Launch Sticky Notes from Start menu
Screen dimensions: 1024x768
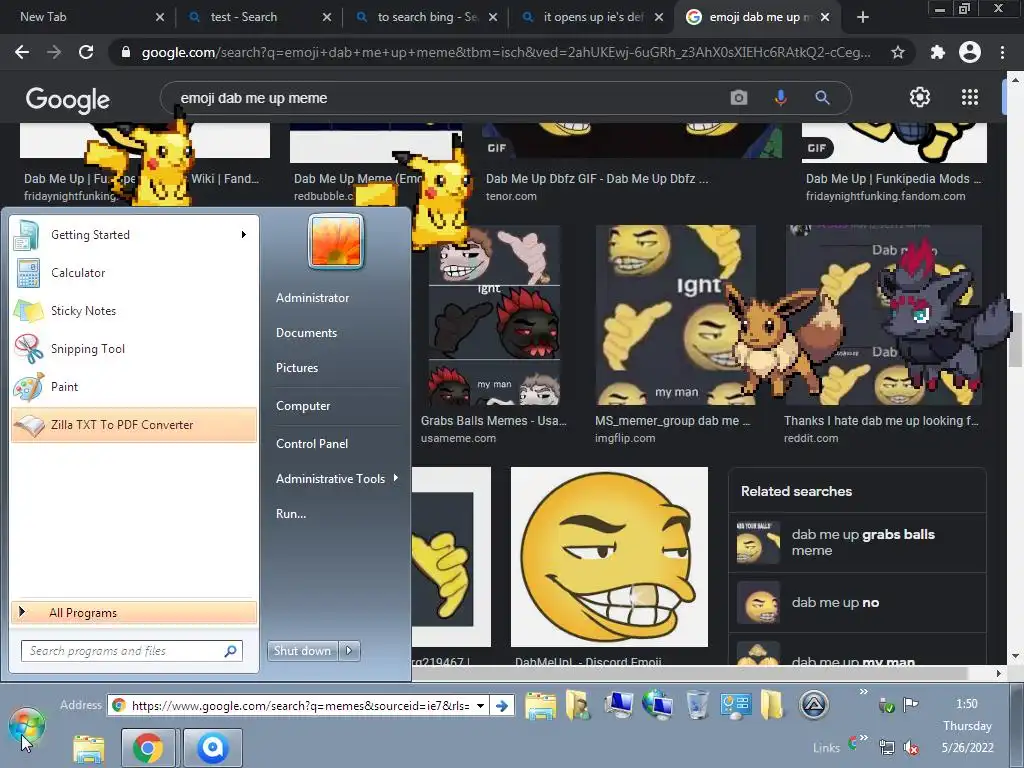click(134, 311)
